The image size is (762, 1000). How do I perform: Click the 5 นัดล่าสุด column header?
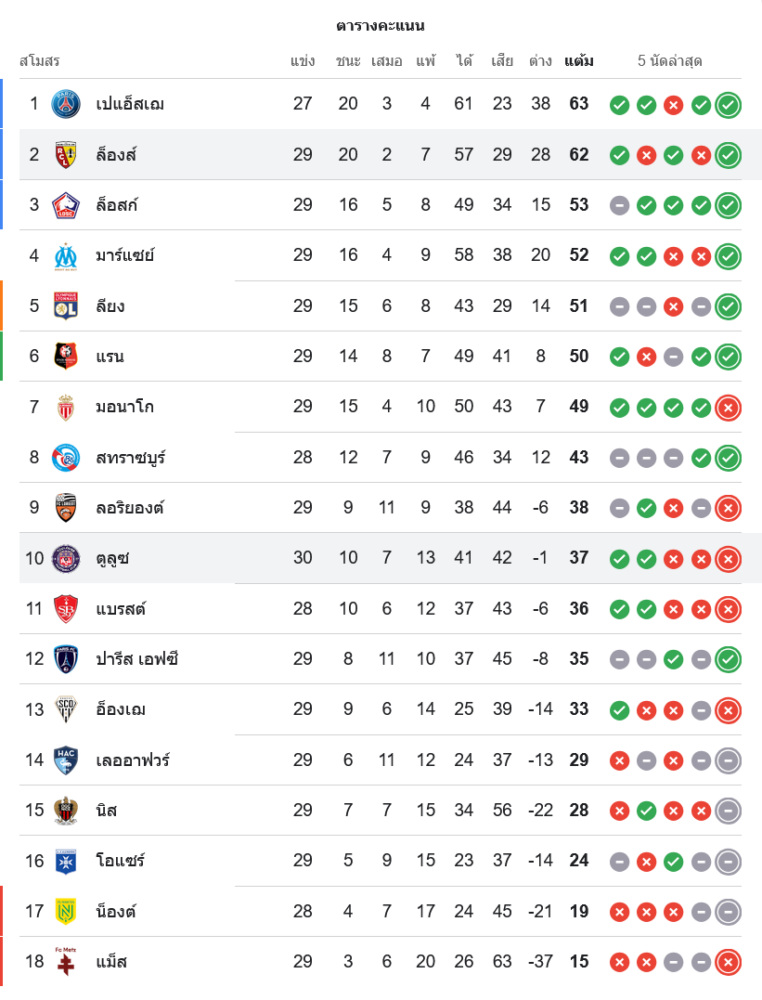pyautogui.click(x=670, y=61)
